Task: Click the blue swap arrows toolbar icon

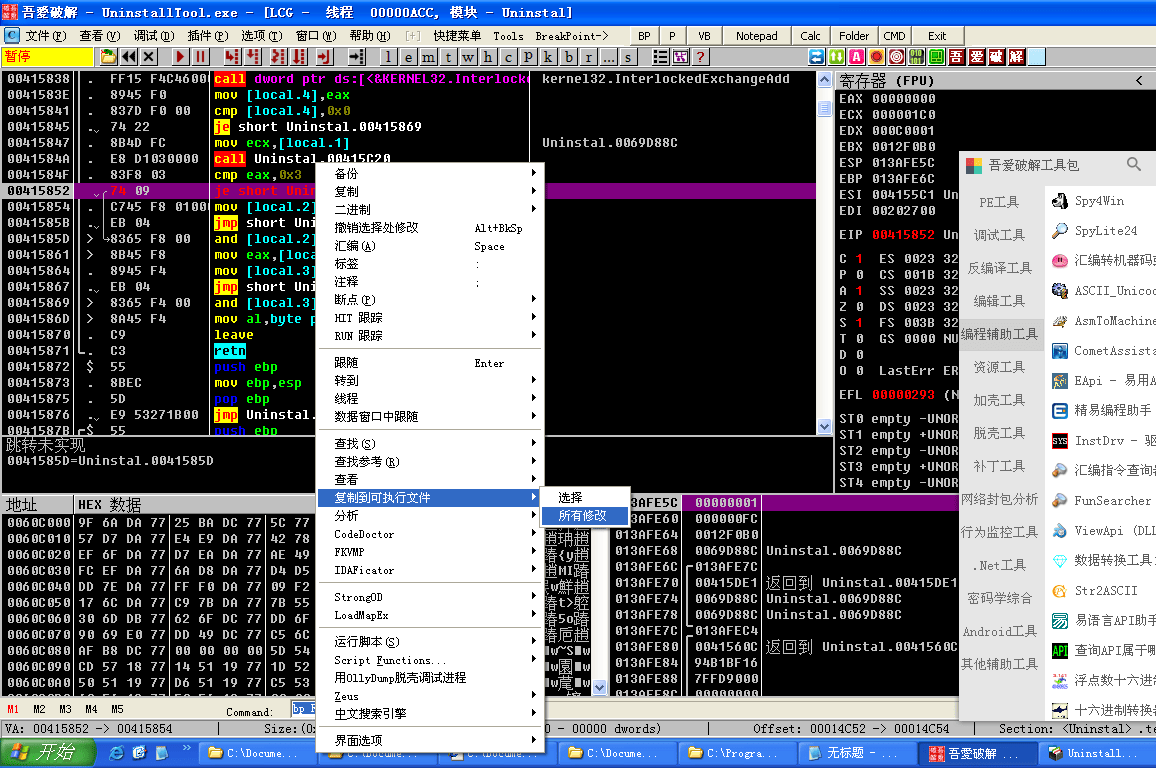Action: (x=817, y=57)
